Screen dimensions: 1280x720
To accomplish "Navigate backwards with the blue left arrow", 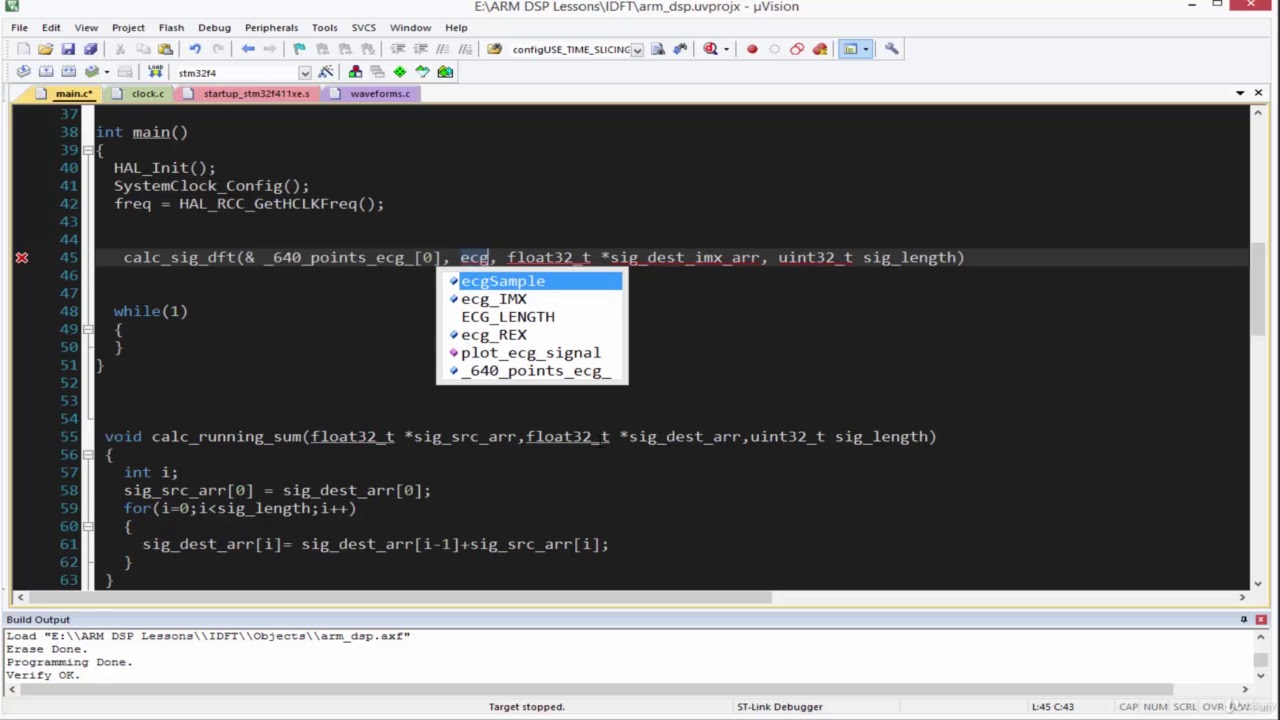I will [248, 49].
